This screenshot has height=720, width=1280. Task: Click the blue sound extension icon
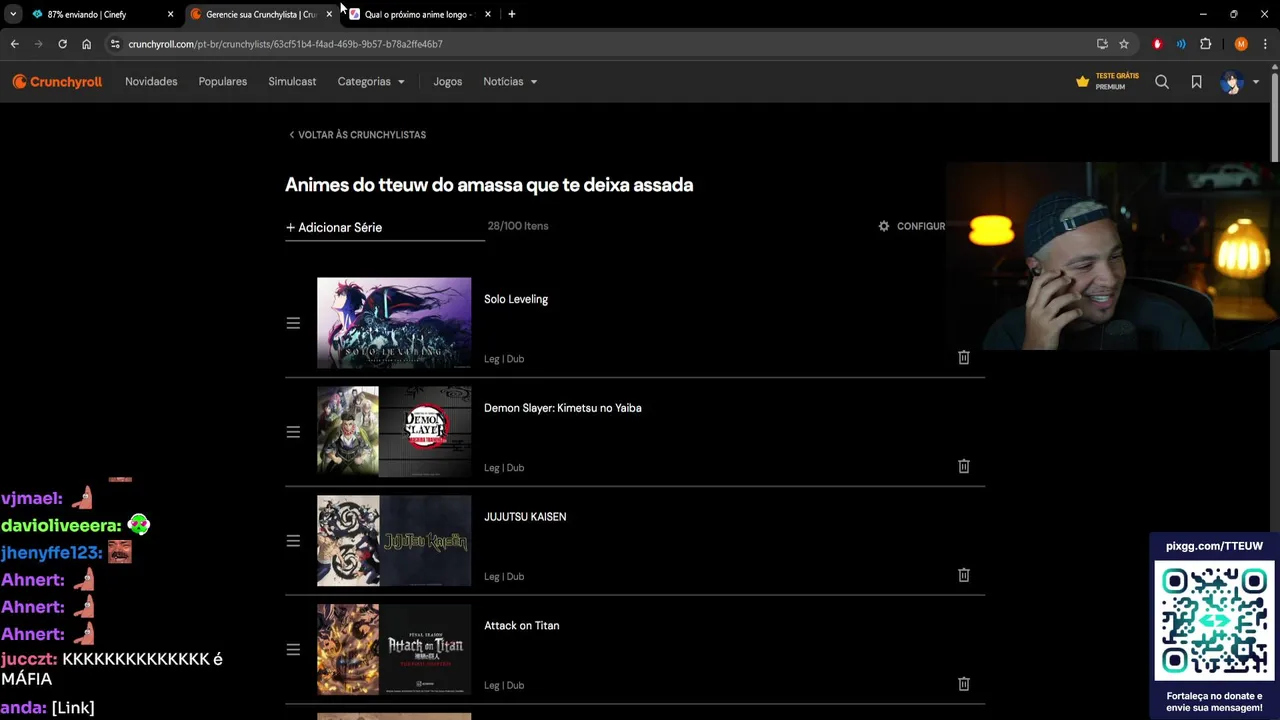1181,44
